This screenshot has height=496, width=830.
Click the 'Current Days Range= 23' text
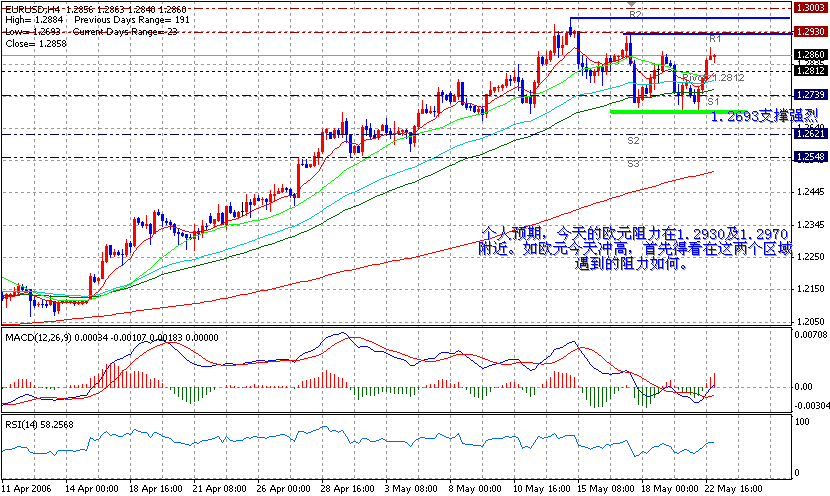pyautogui.click(x=125, y=32)
